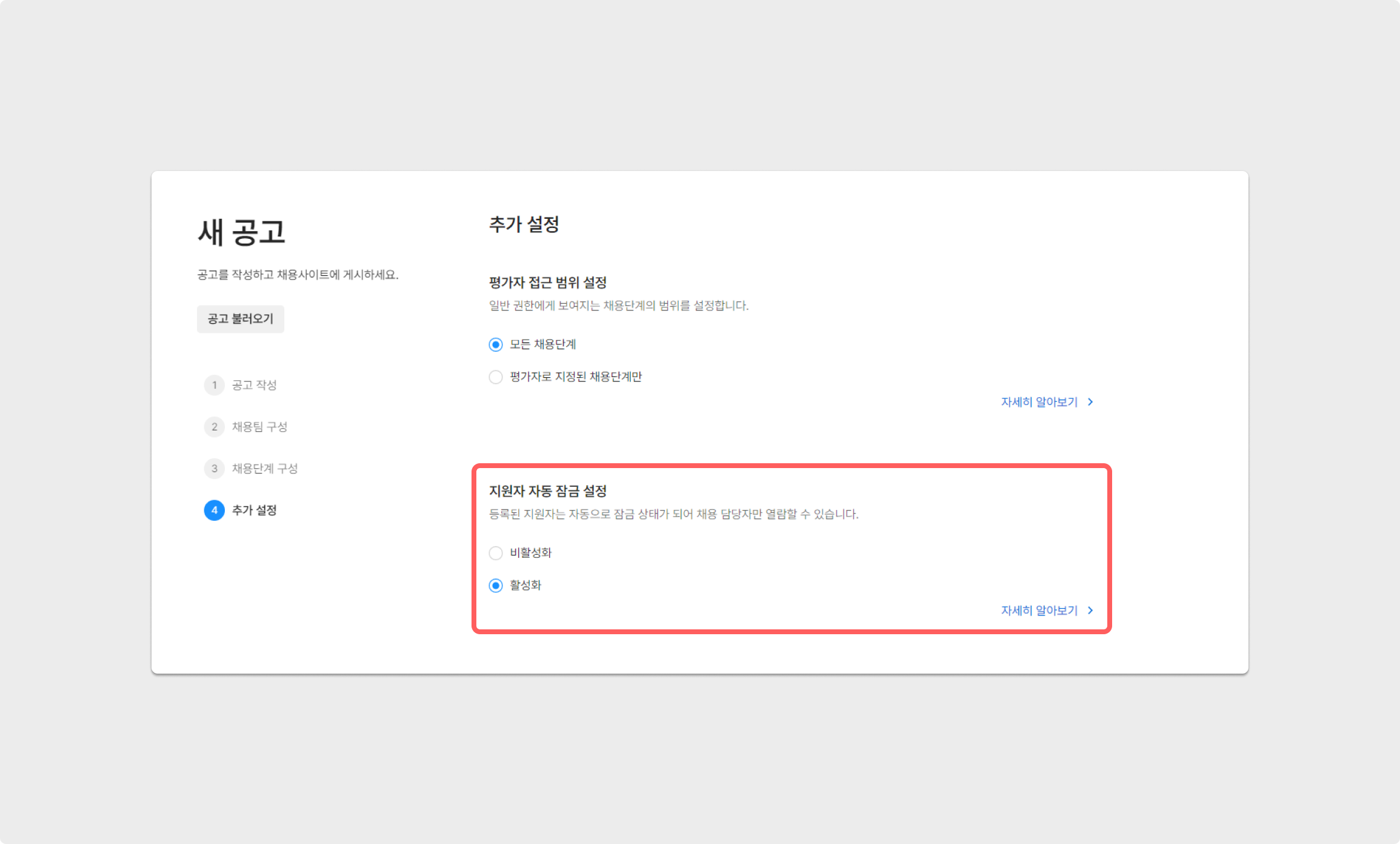Click the step 1 number circle
Screen dimensions: 1400x844
[214, 385]
